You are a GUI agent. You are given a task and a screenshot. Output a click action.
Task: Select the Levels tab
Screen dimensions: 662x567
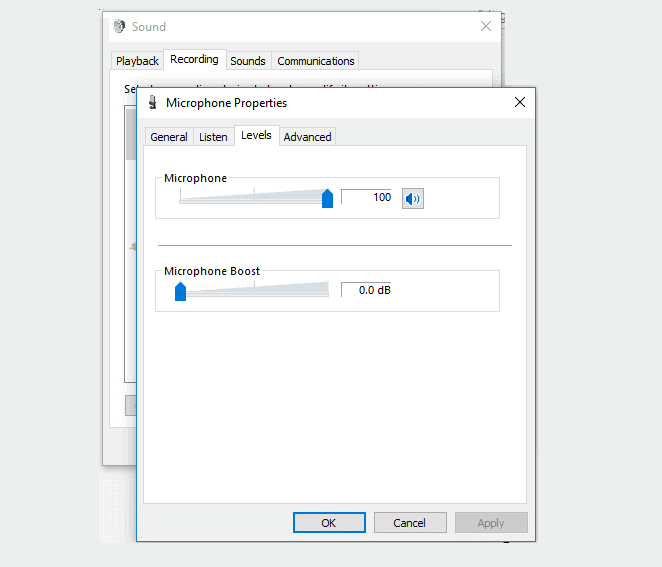256,135
